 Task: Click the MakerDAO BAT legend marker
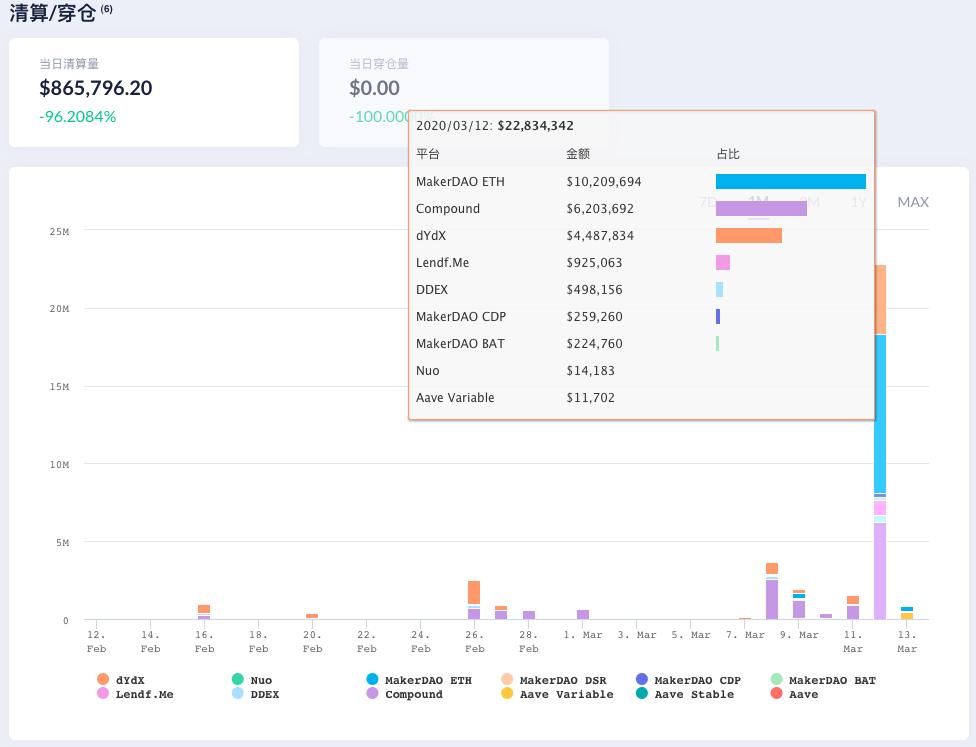pos(776,680)
